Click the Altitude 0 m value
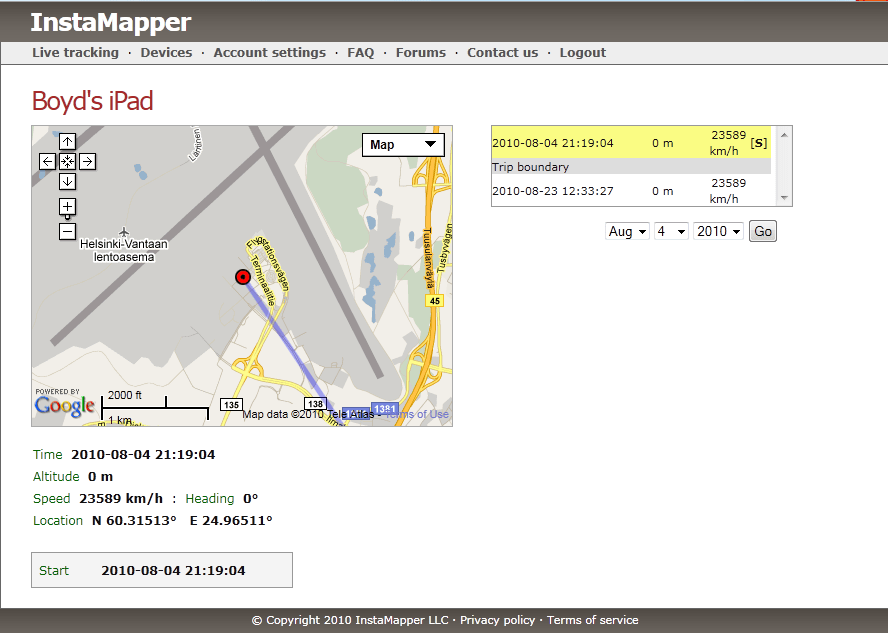The height and width of the screenshot is (633, 888). [x=100, y=476]
